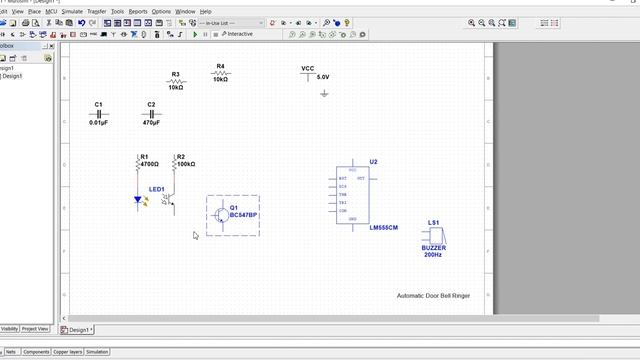
Task: Open the Simulation spreadsheet tab
Action: 97,352
